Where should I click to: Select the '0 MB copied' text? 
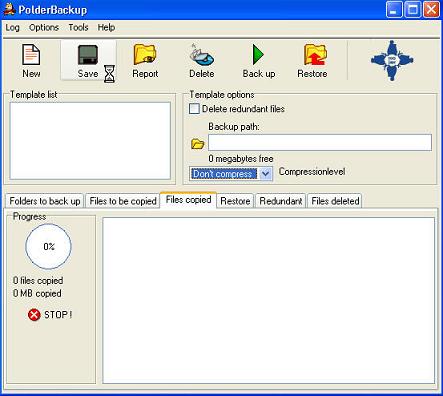pyautogui.click(x=37, y=294)
